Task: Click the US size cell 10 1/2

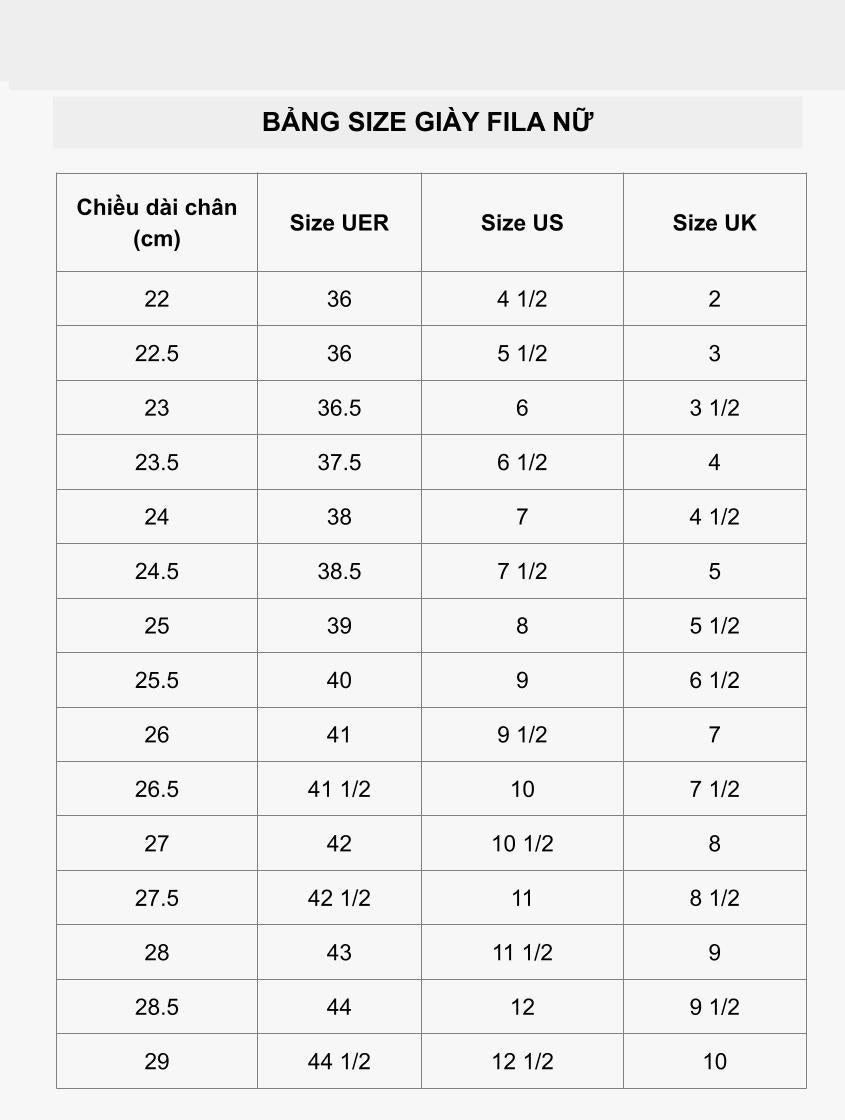Action: (522, 844)
